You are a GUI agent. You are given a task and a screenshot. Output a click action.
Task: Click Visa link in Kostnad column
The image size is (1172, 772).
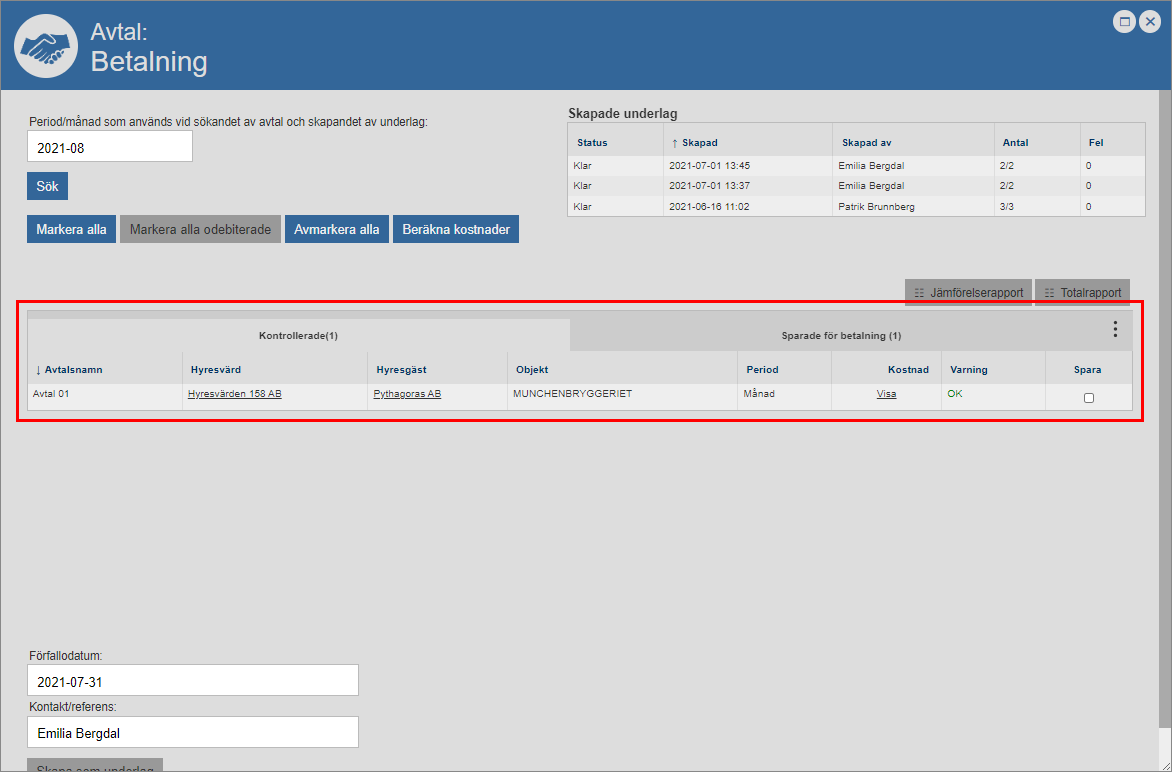(x=886, y=394)
